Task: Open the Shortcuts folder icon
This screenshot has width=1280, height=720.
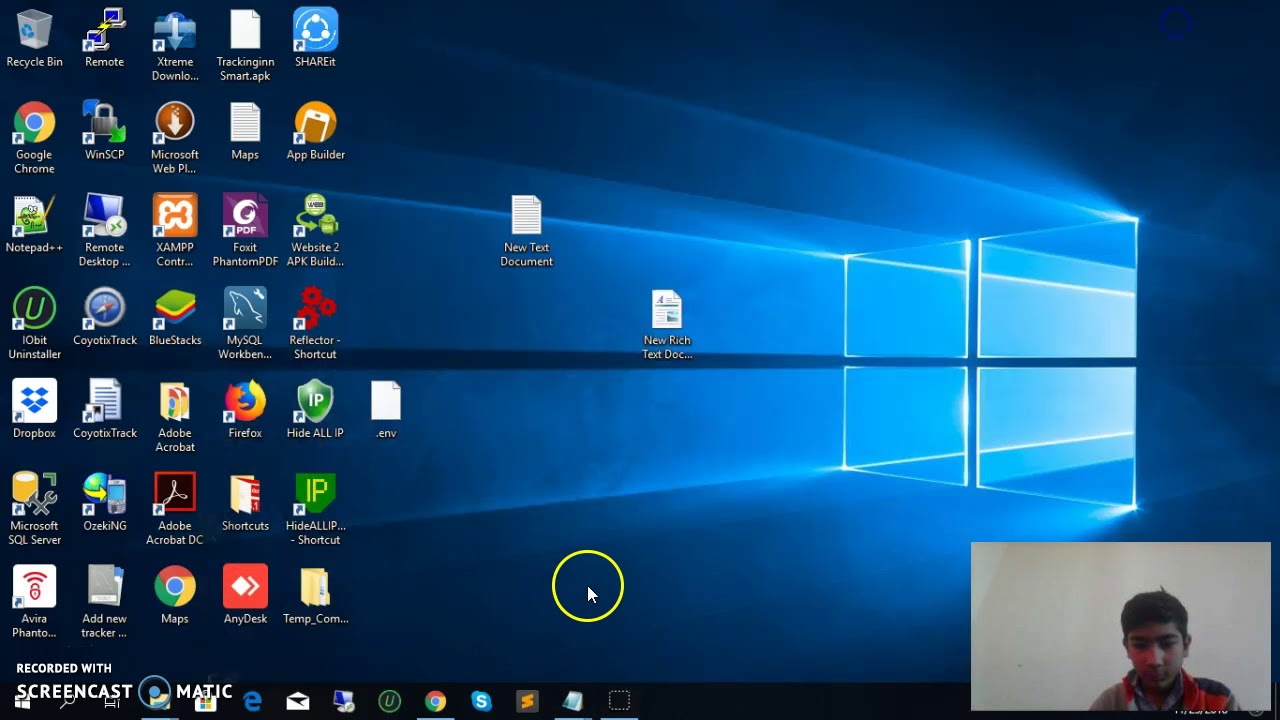Action: pyautogui.click(x=245, y=503)
